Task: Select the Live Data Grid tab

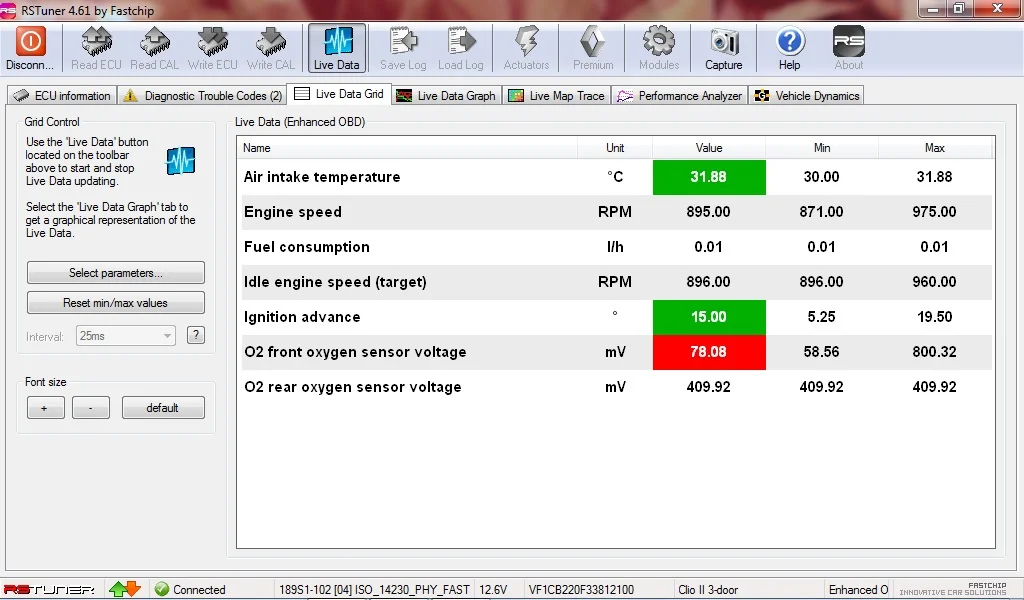Action: click(x=339, y=94)
